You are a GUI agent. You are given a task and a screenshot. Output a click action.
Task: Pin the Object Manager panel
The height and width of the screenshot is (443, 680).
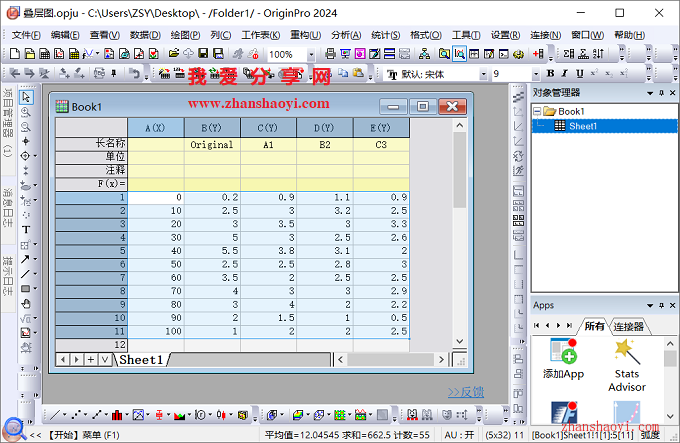[661, 93]
